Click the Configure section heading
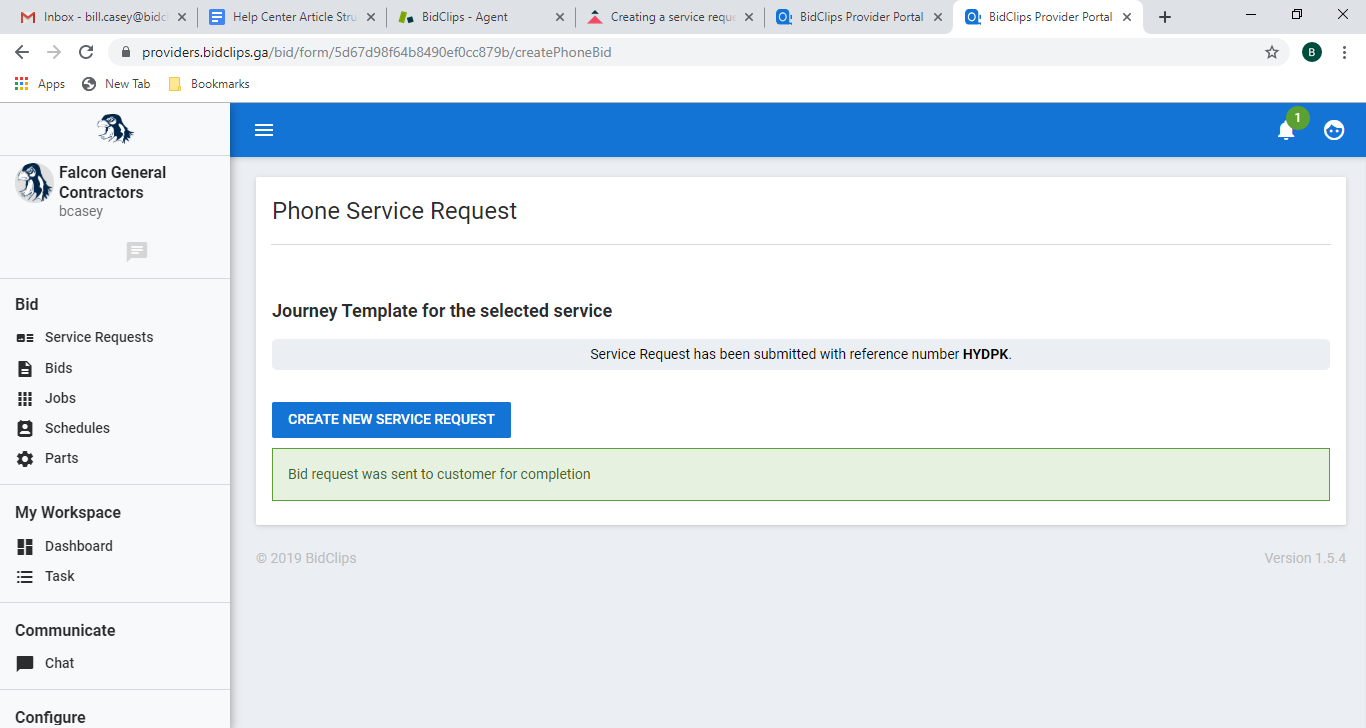1366x728 pixels. click(x=50, y=717)
